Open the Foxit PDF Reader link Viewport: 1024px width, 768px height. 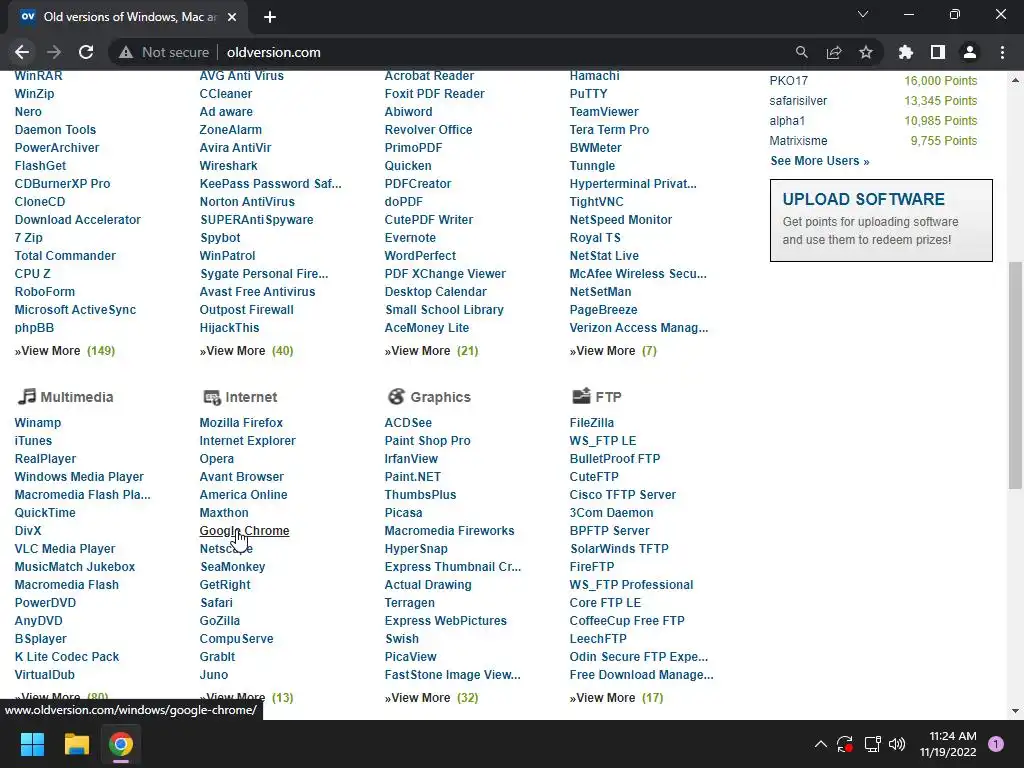pyautogui.click(x=434, y=93)
